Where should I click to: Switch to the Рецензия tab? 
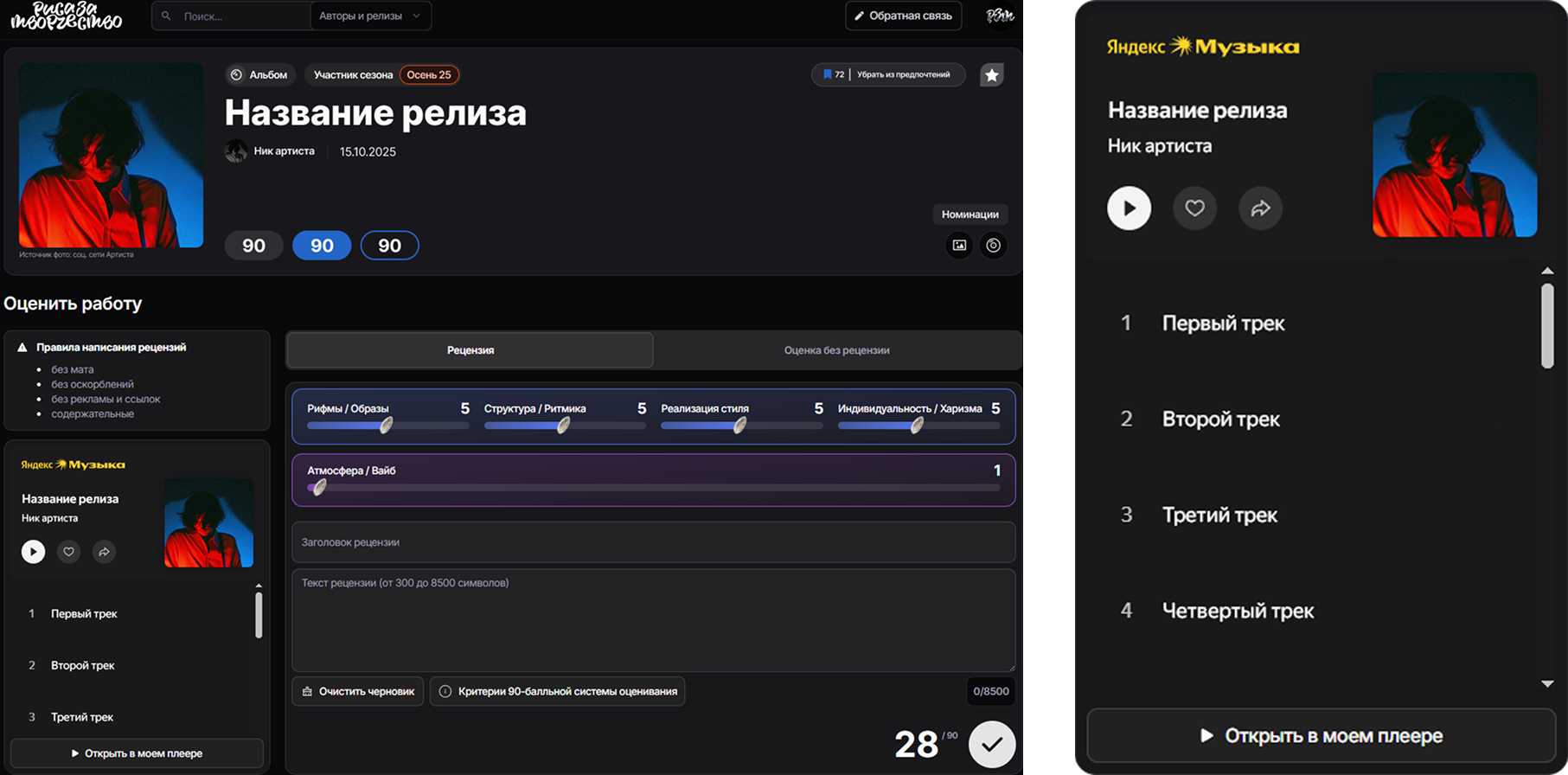click(x=470, y=350)
